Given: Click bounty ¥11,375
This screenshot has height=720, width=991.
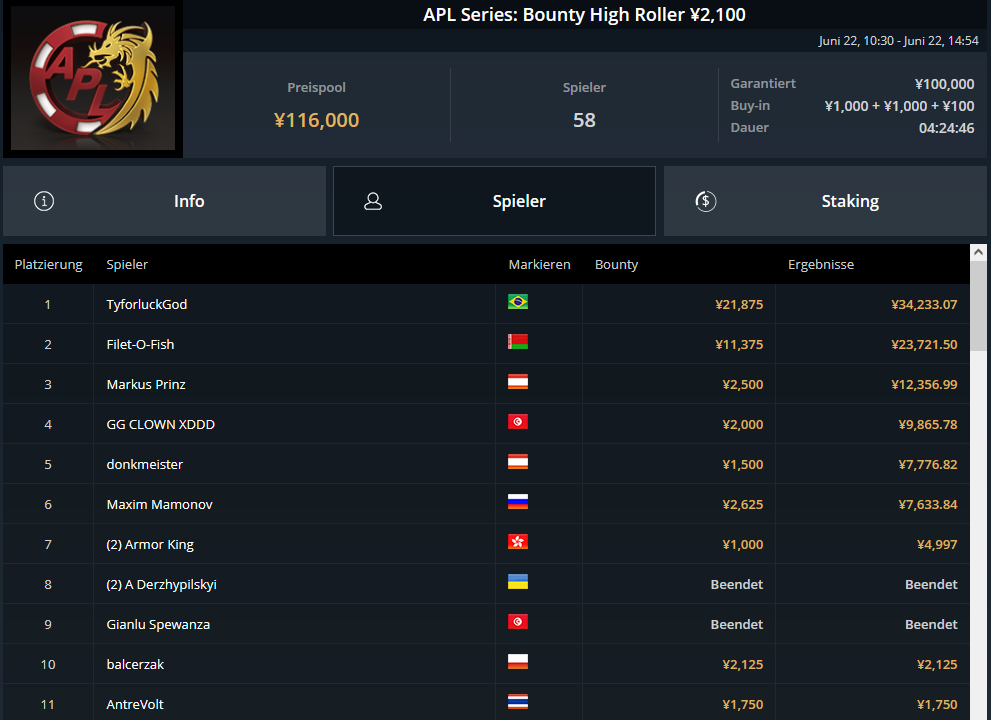Looking at the screenshot, I should [x=739, y=344].
